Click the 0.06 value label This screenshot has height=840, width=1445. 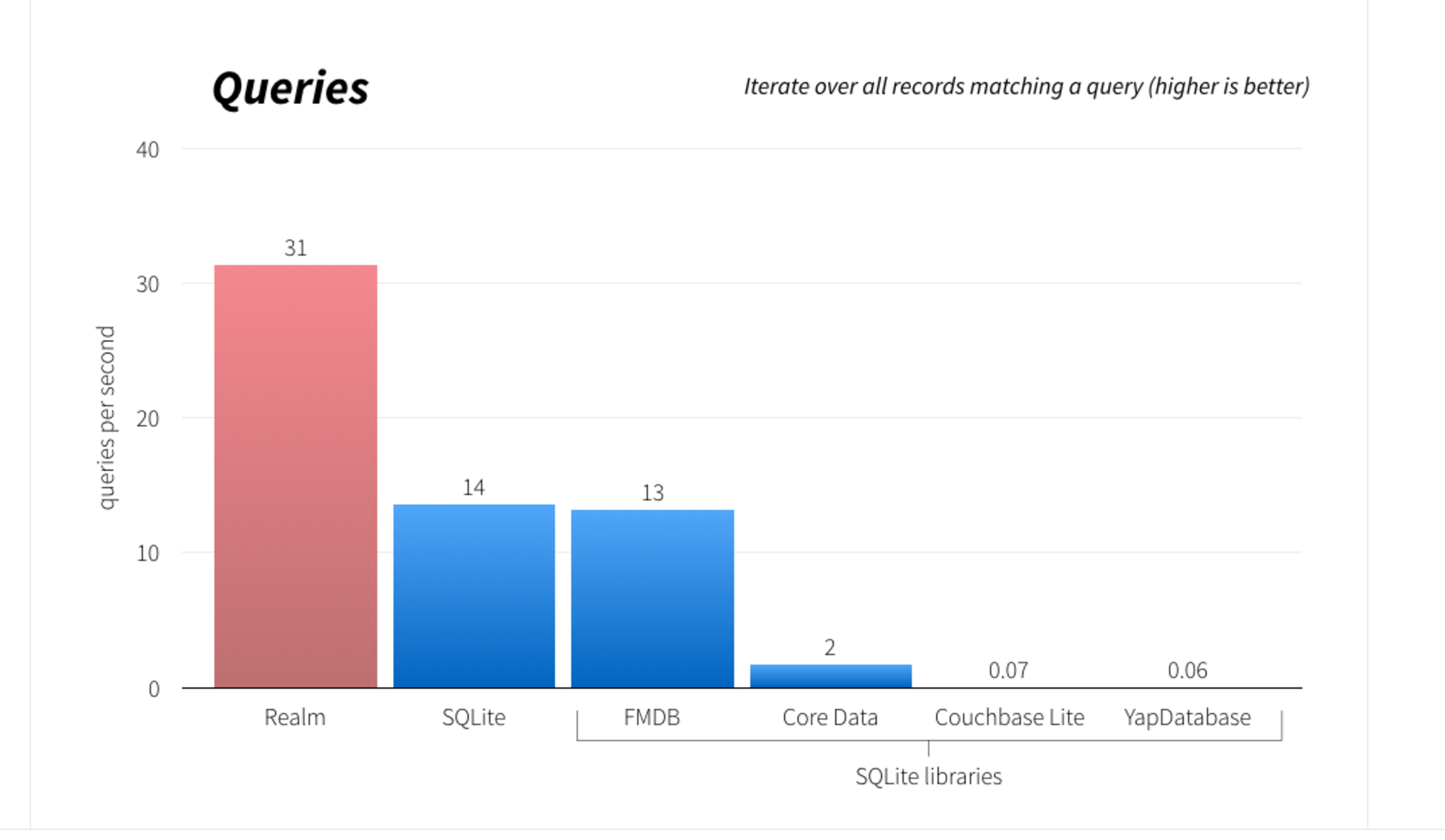coord(1187,670)
